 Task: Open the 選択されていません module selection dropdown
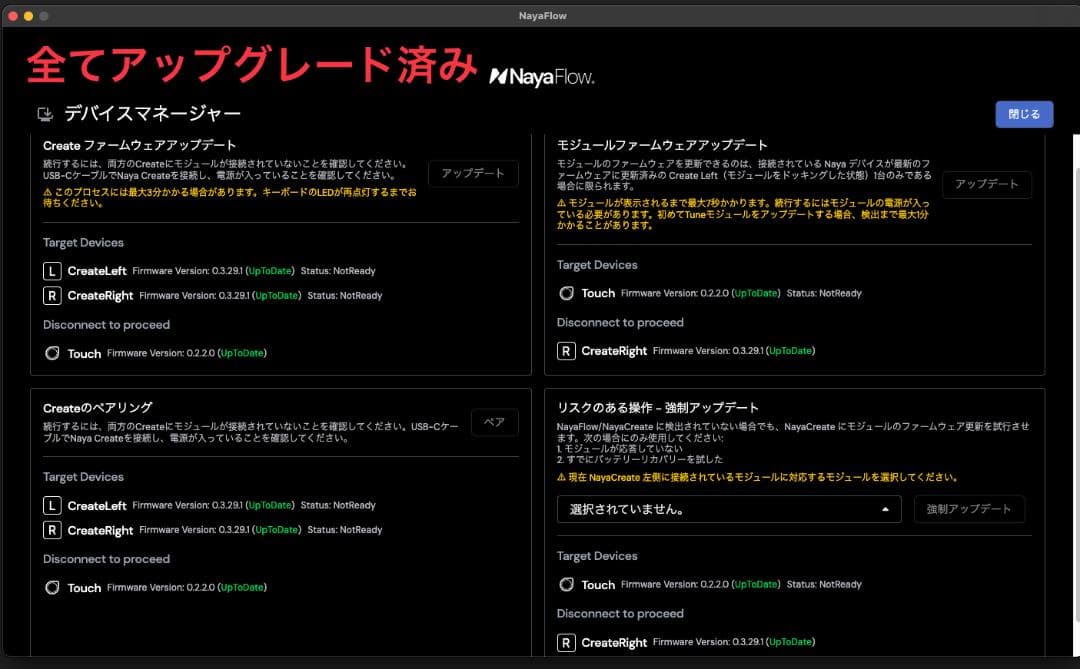point(728,508)
